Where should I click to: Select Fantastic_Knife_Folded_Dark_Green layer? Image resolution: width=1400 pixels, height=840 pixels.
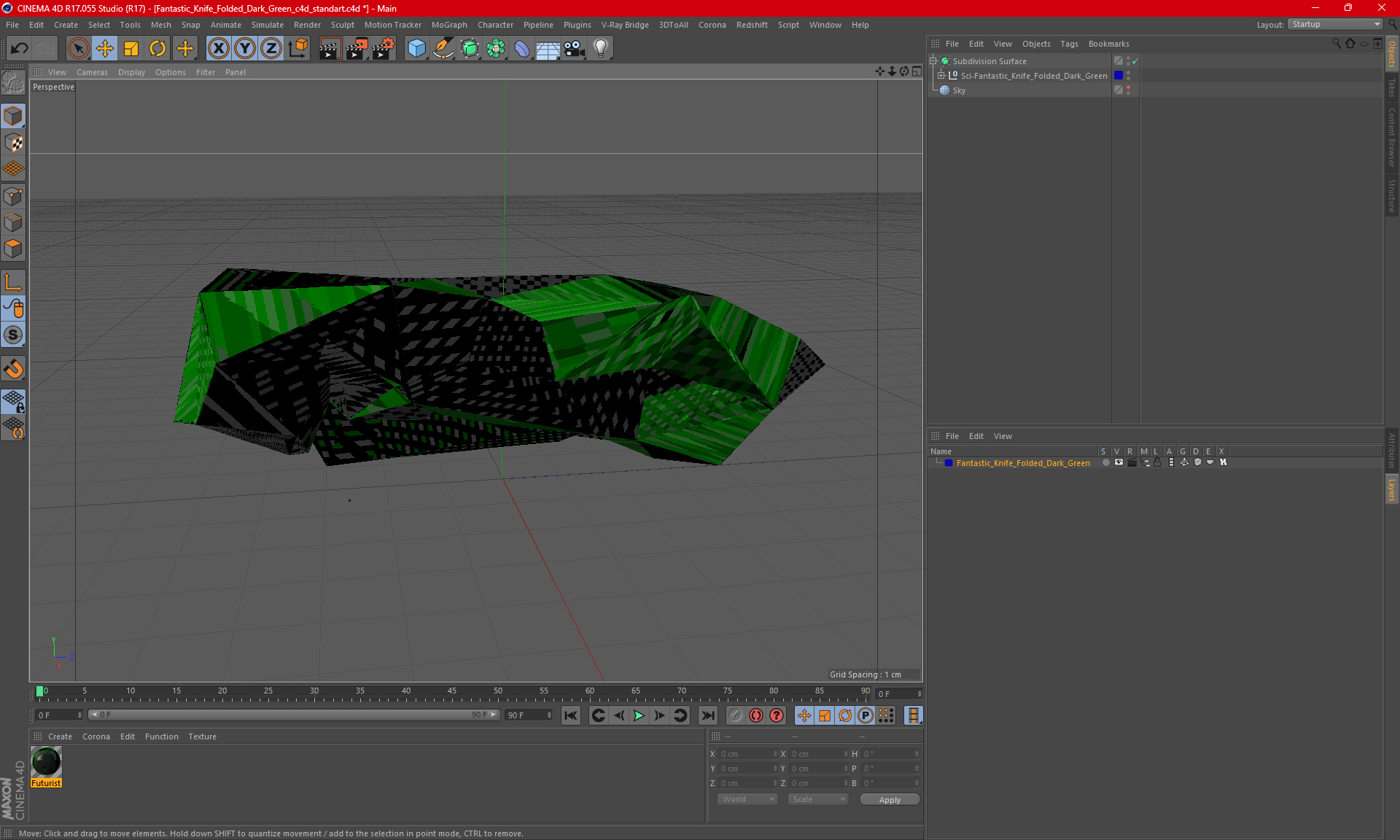[1023, 463]
